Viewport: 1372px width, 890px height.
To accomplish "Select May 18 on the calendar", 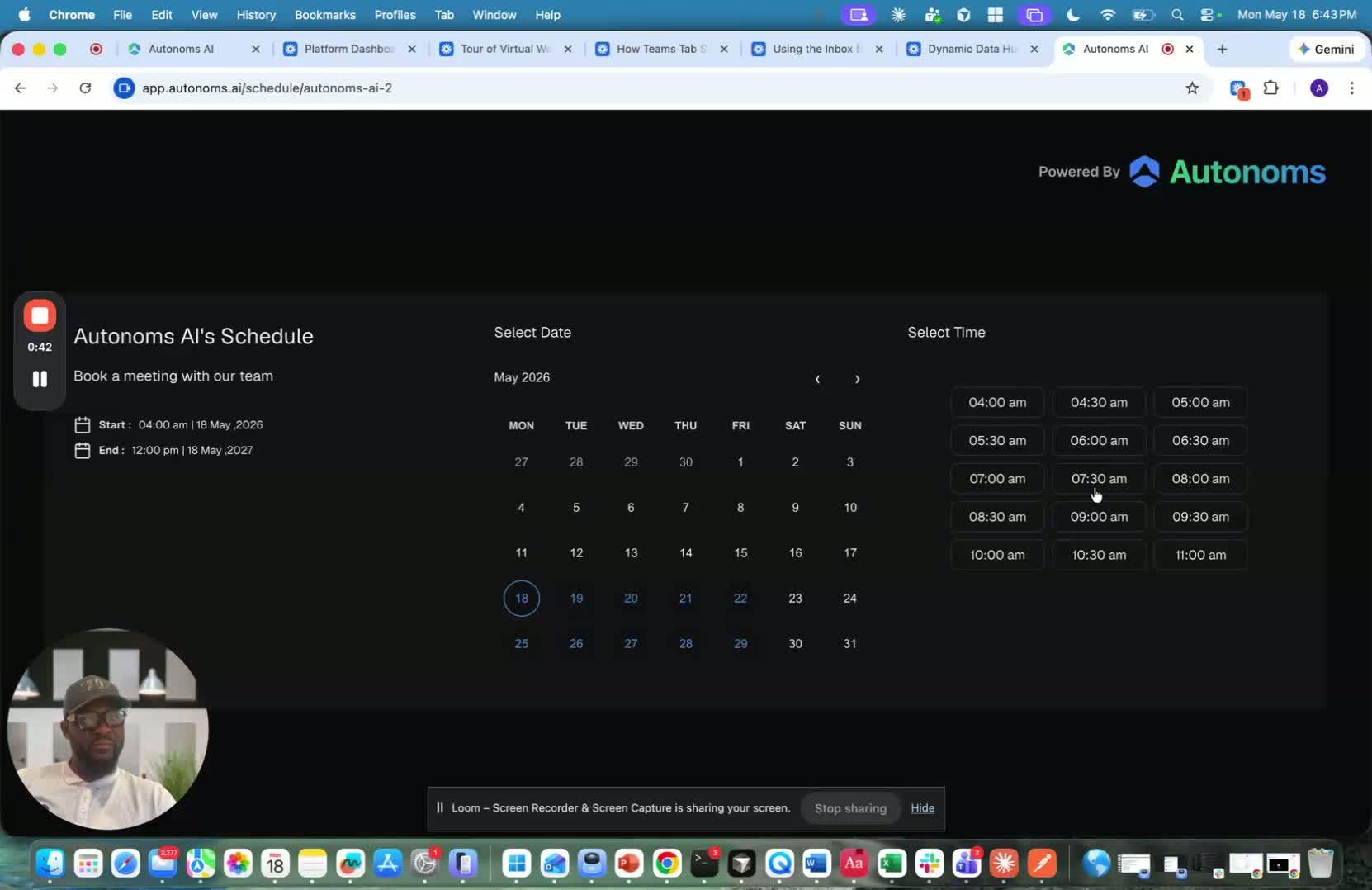I will pyautogui.click(x=522, y=598).
